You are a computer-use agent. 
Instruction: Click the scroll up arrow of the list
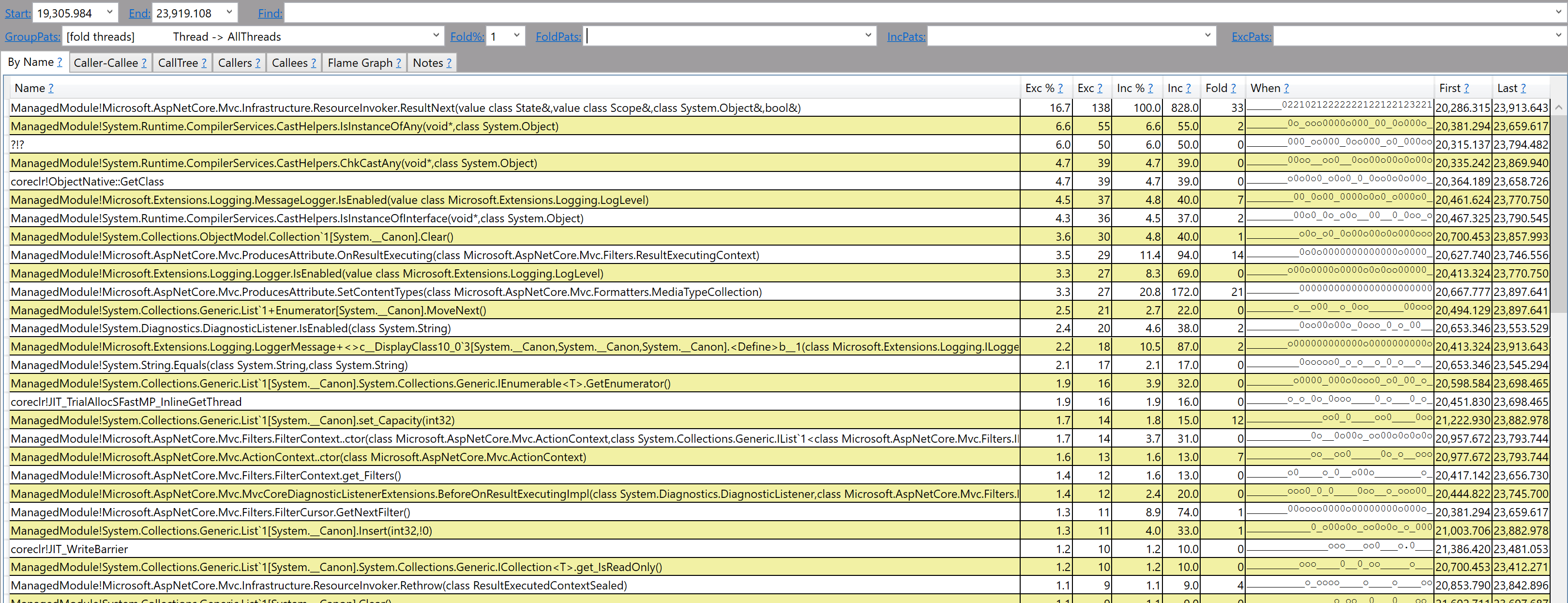tap(1558, 108)
